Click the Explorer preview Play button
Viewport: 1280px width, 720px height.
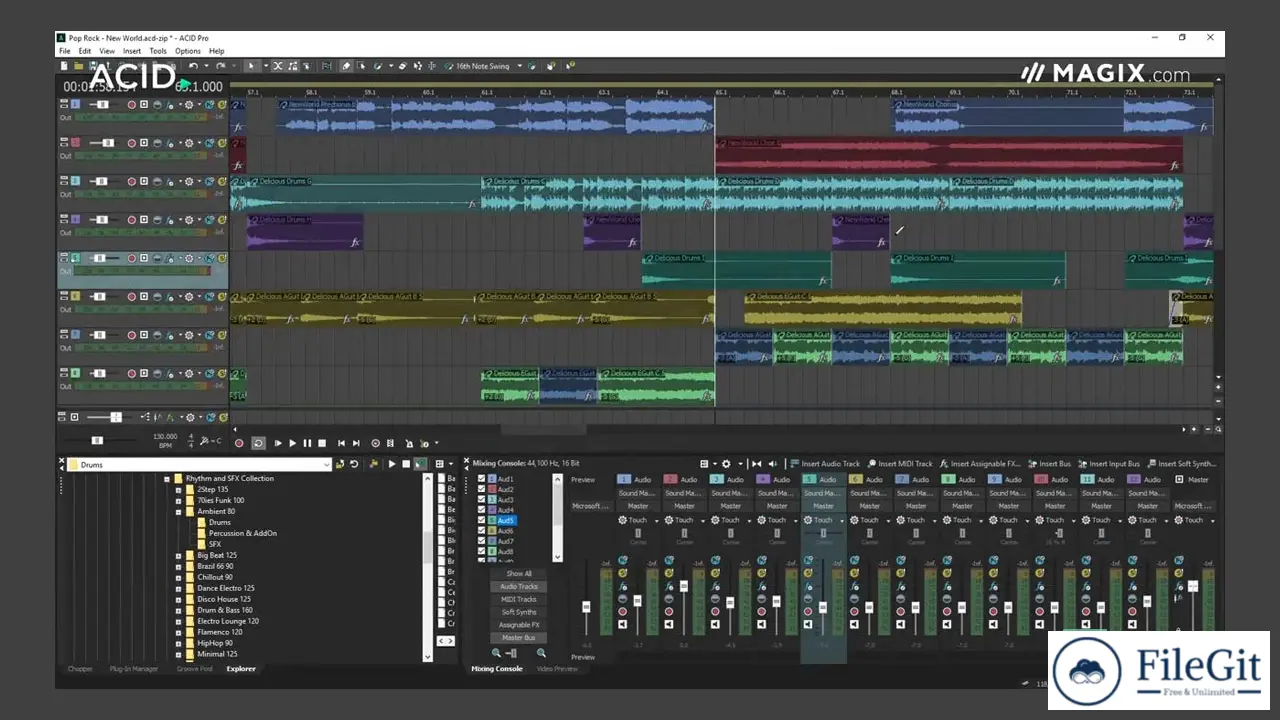392,464
